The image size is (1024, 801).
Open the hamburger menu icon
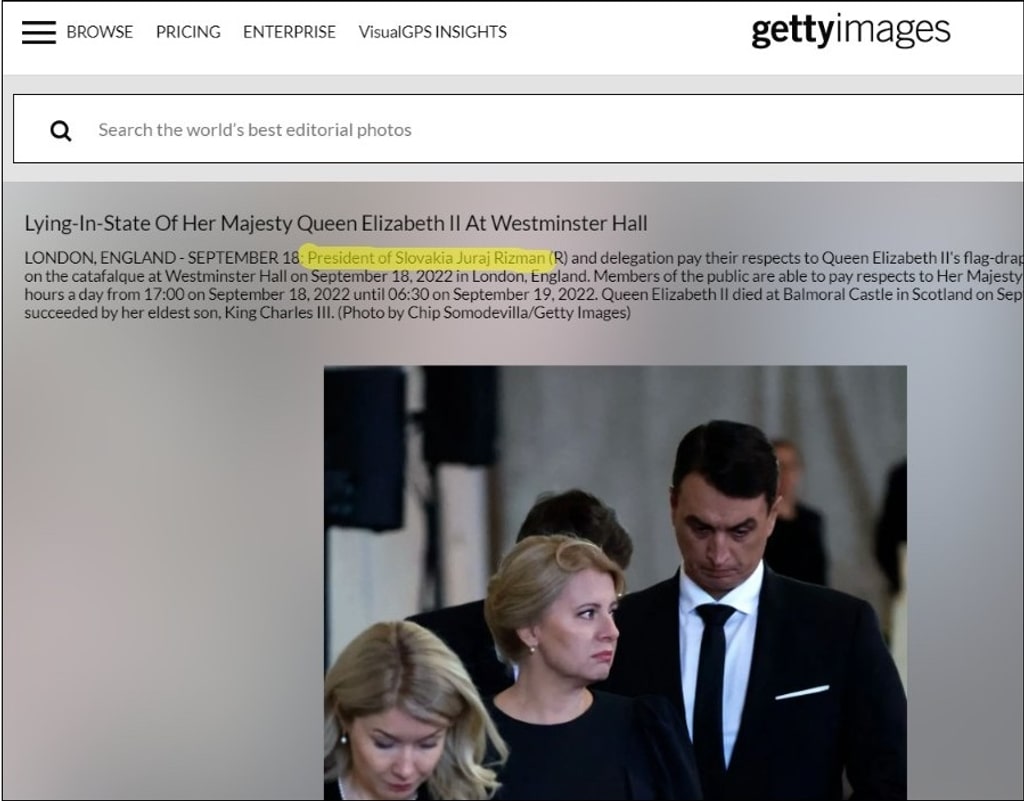pyautogui.click(x=39, y=32)
